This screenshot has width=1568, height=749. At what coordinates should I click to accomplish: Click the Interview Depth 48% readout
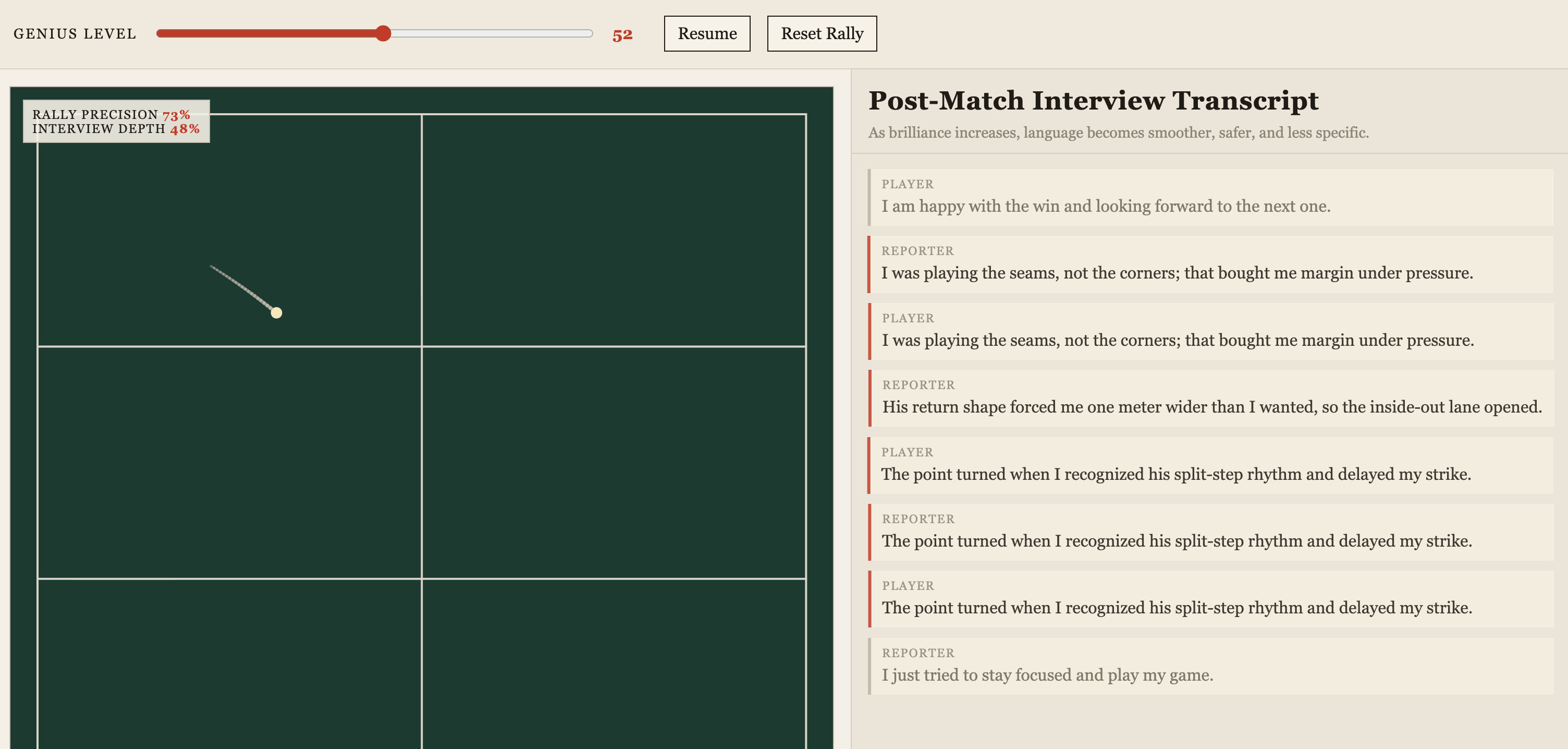(184, 129)
